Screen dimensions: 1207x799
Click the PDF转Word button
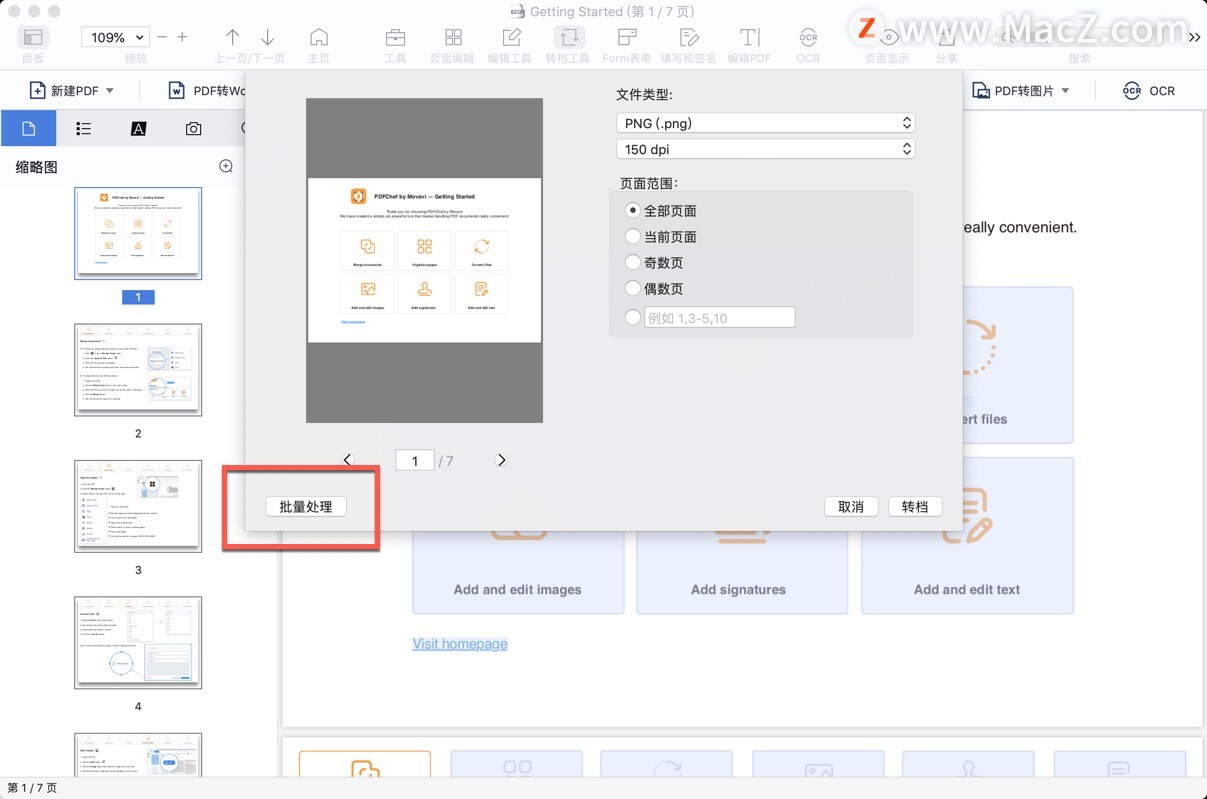click(207, 91)
